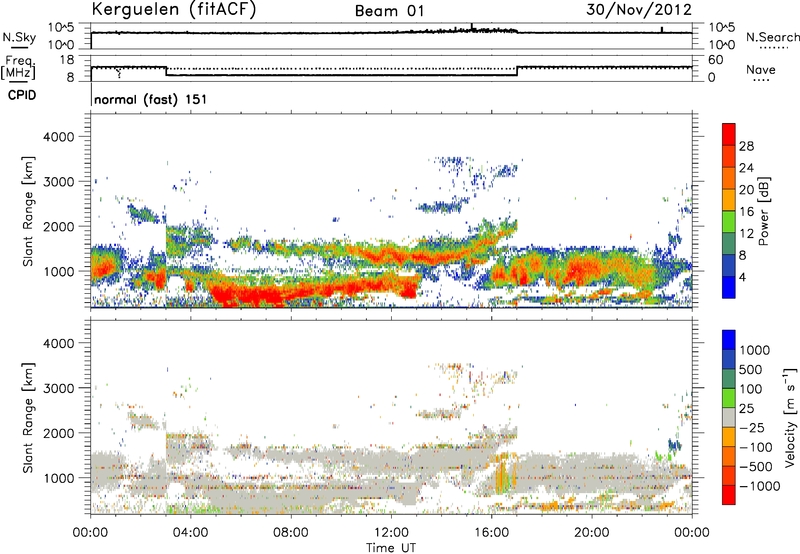The image size is (800, 554).
Task: Click the yellow velocity stripe after 16:00
Action: pyautogui.click(x=504, y=474)
